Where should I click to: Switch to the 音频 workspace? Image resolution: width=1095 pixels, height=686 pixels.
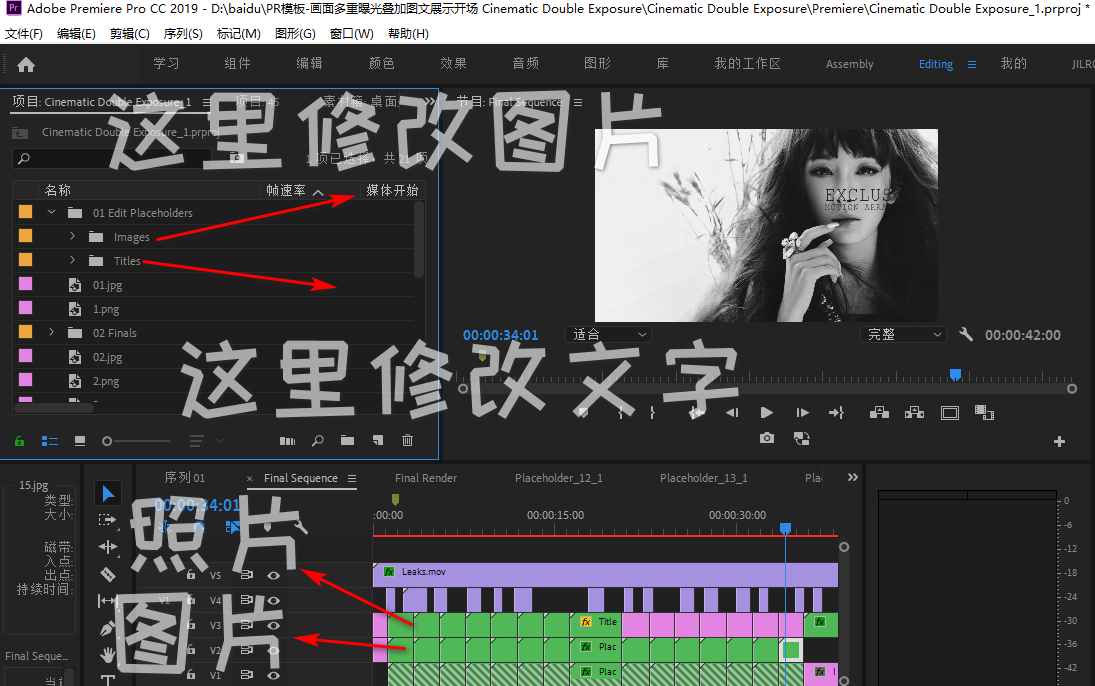click(x=525, y=64)
